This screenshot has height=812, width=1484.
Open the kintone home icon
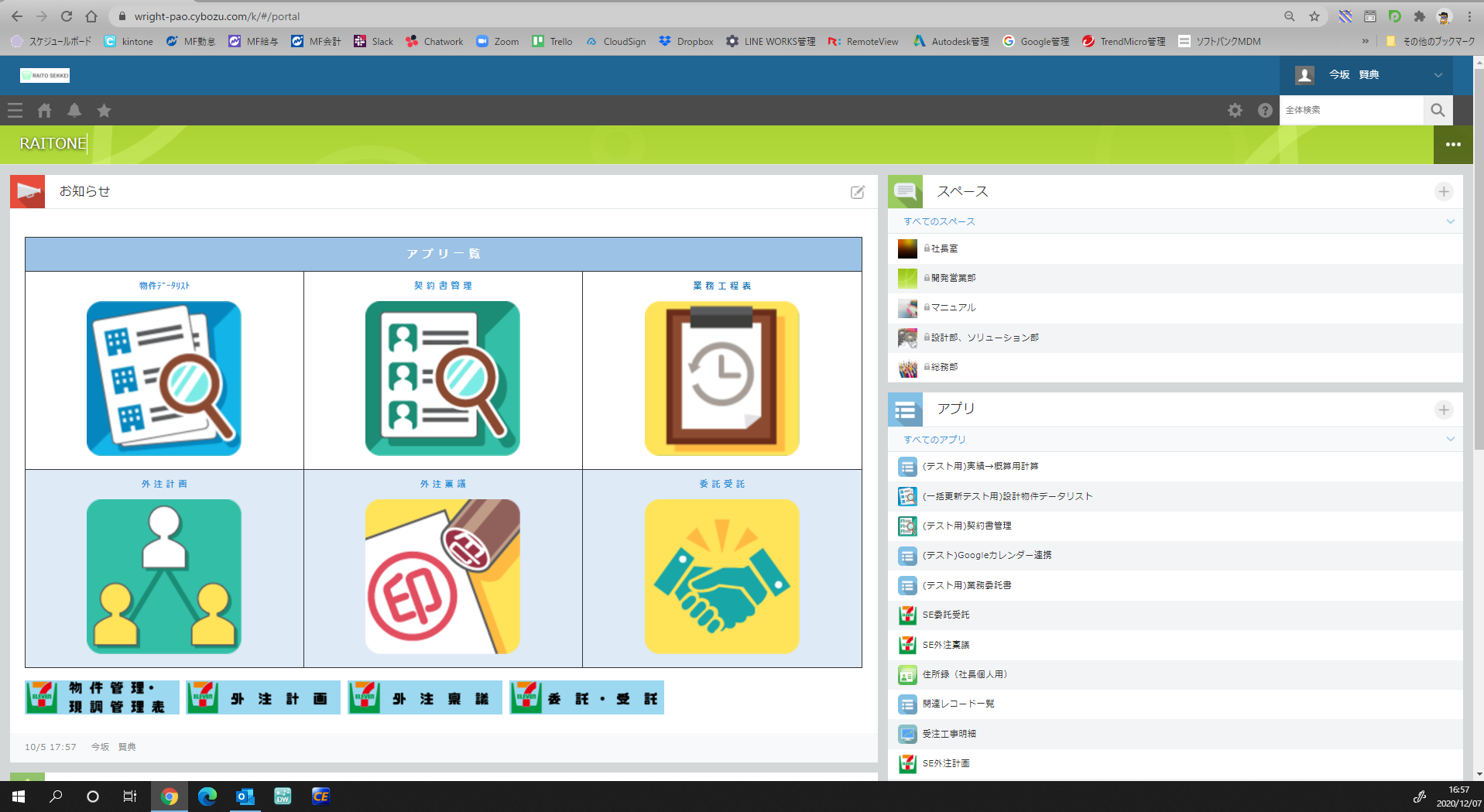(x=44, y=111)
